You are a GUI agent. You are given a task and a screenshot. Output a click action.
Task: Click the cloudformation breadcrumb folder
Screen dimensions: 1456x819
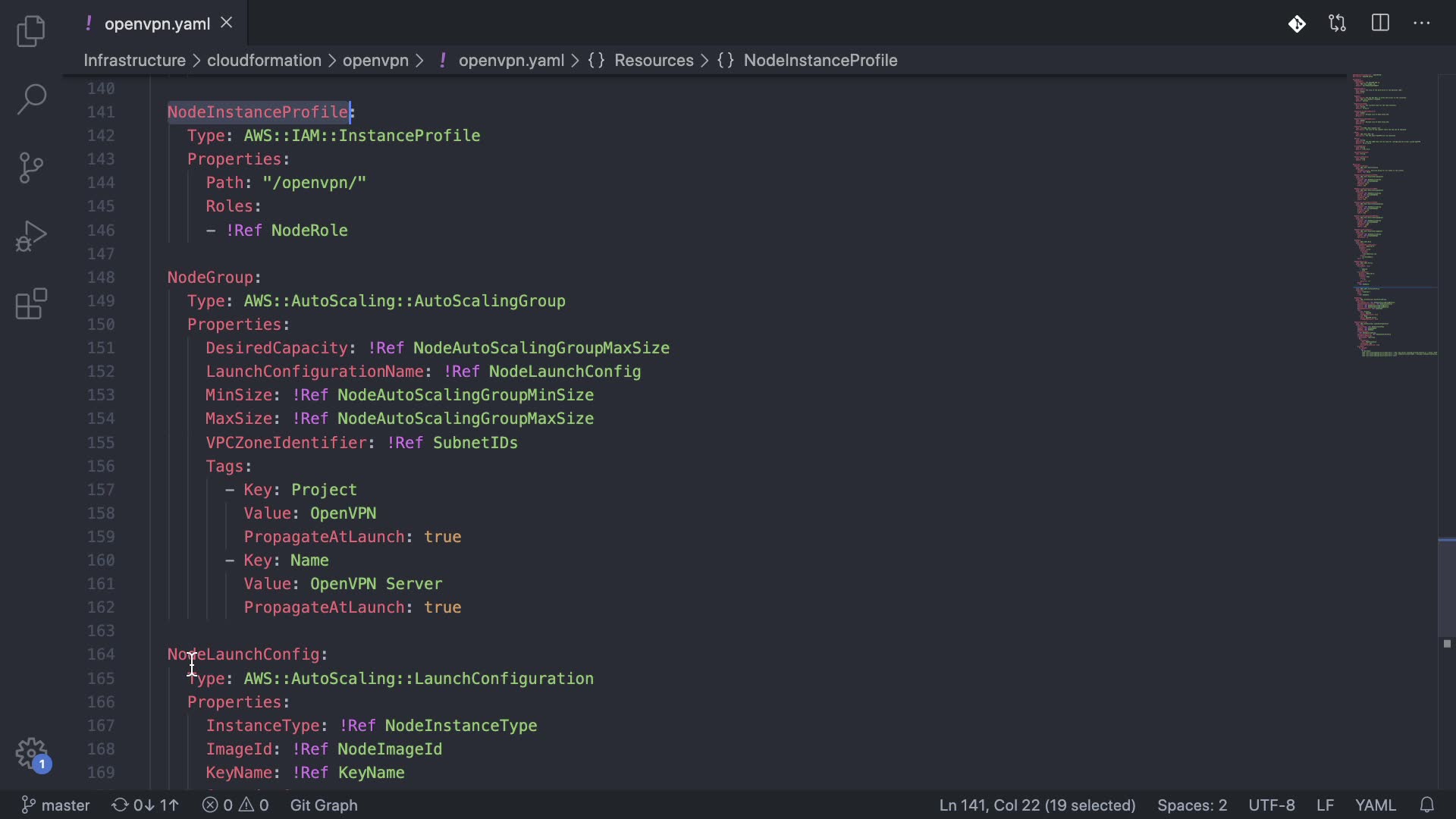[264, 60]
